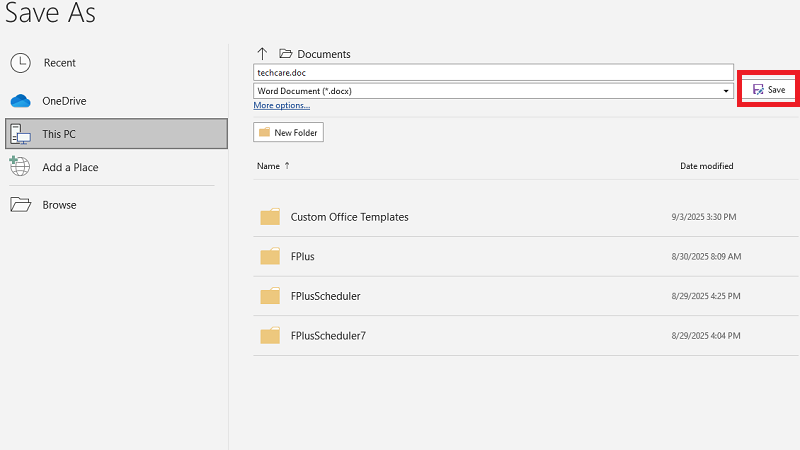
Task: Open the More options link
Action: point(281,105)
